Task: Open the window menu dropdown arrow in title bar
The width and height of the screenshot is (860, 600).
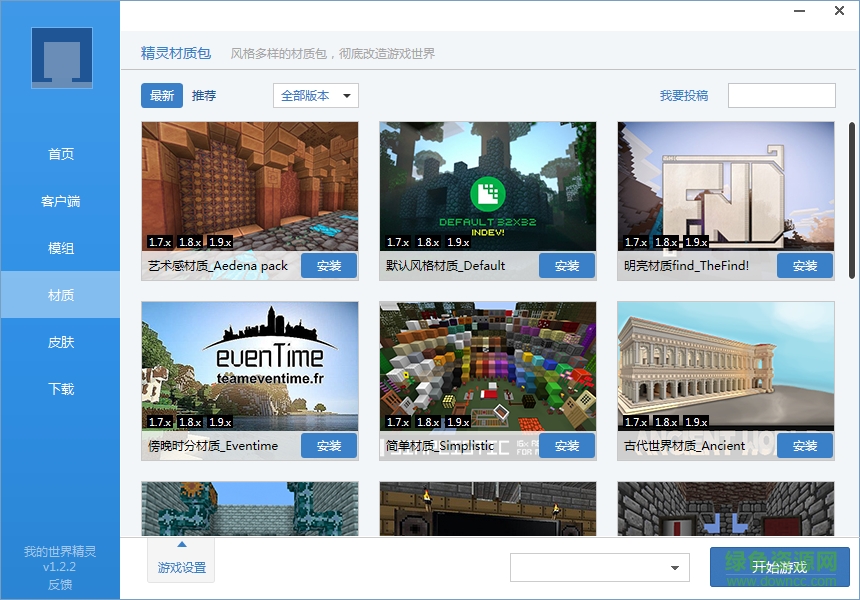Action: pyautogui.click(x=801, y=11)
